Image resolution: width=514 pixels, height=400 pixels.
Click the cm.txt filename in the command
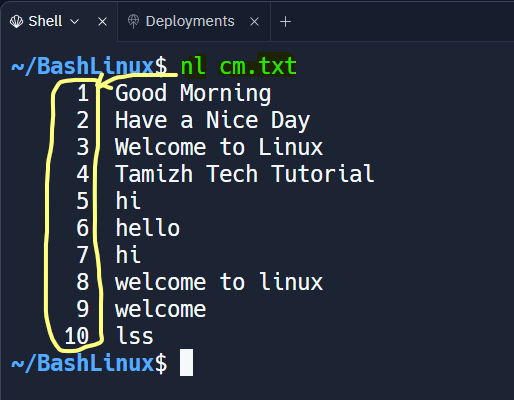[x=258, y=66]
